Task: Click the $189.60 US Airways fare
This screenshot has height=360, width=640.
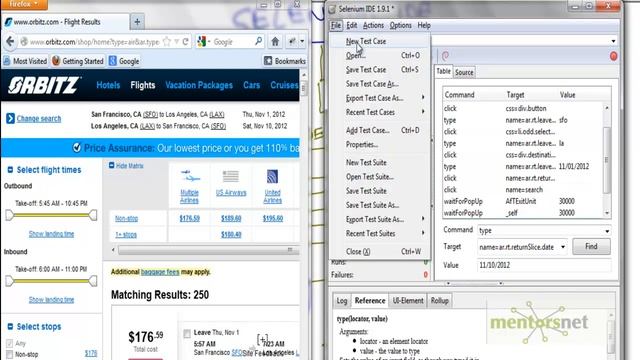Action: pyautogui.click(x=231, y=219)
